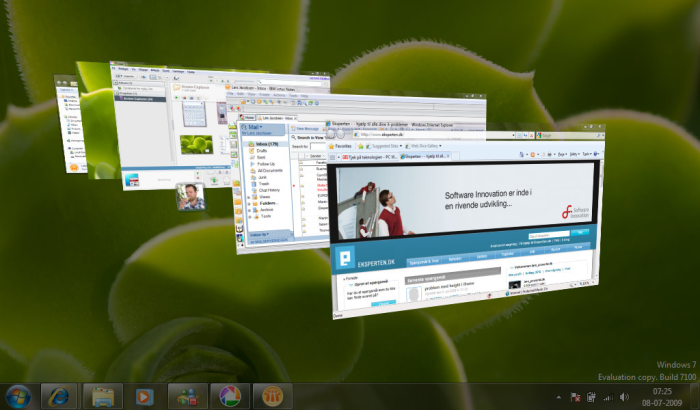Expand Tools node in Lotus Notes
Viewport: 700px width, 410px height.
coord(250,216)
